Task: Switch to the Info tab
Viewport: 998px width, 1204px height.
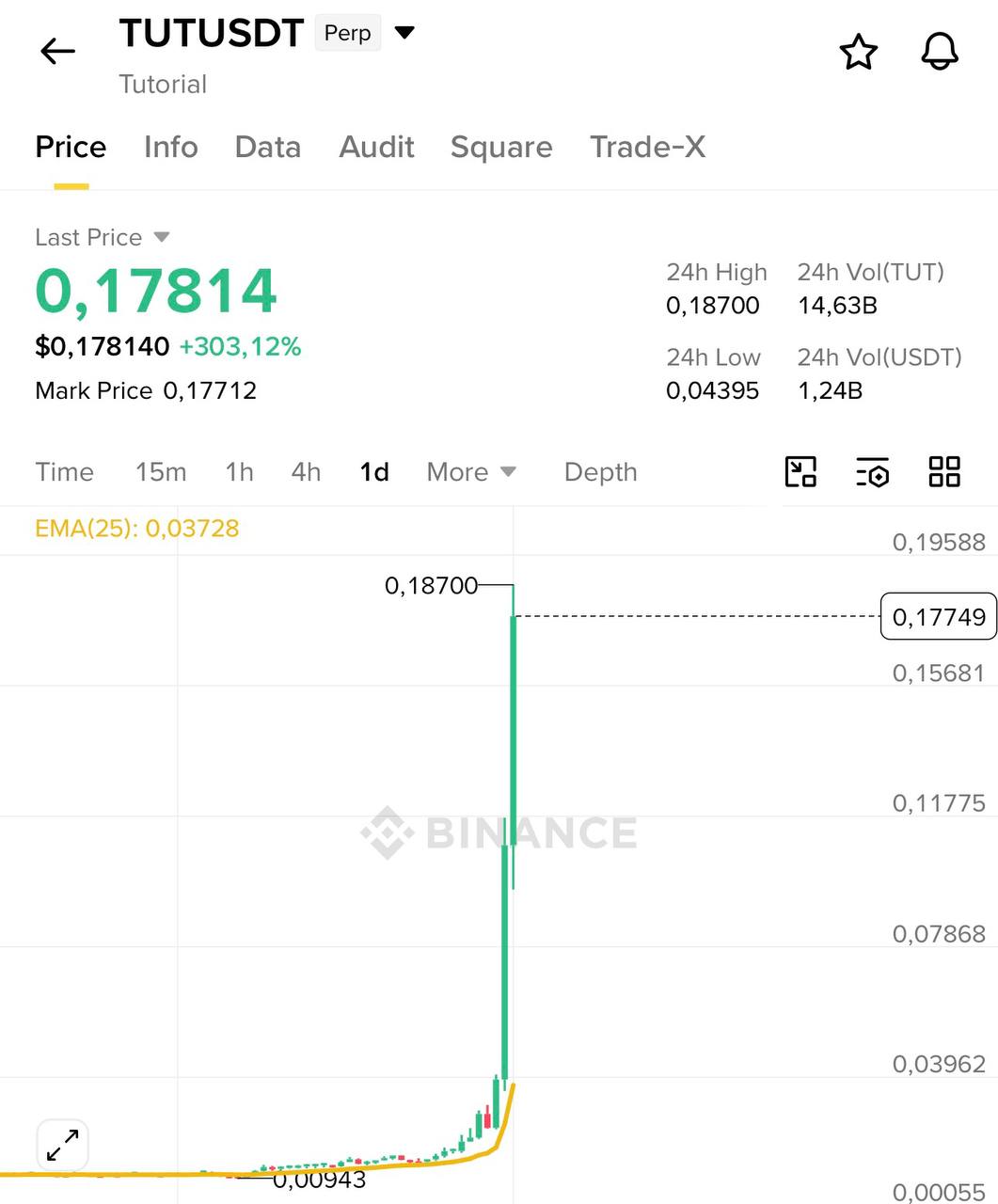Action: coord(171,147)
